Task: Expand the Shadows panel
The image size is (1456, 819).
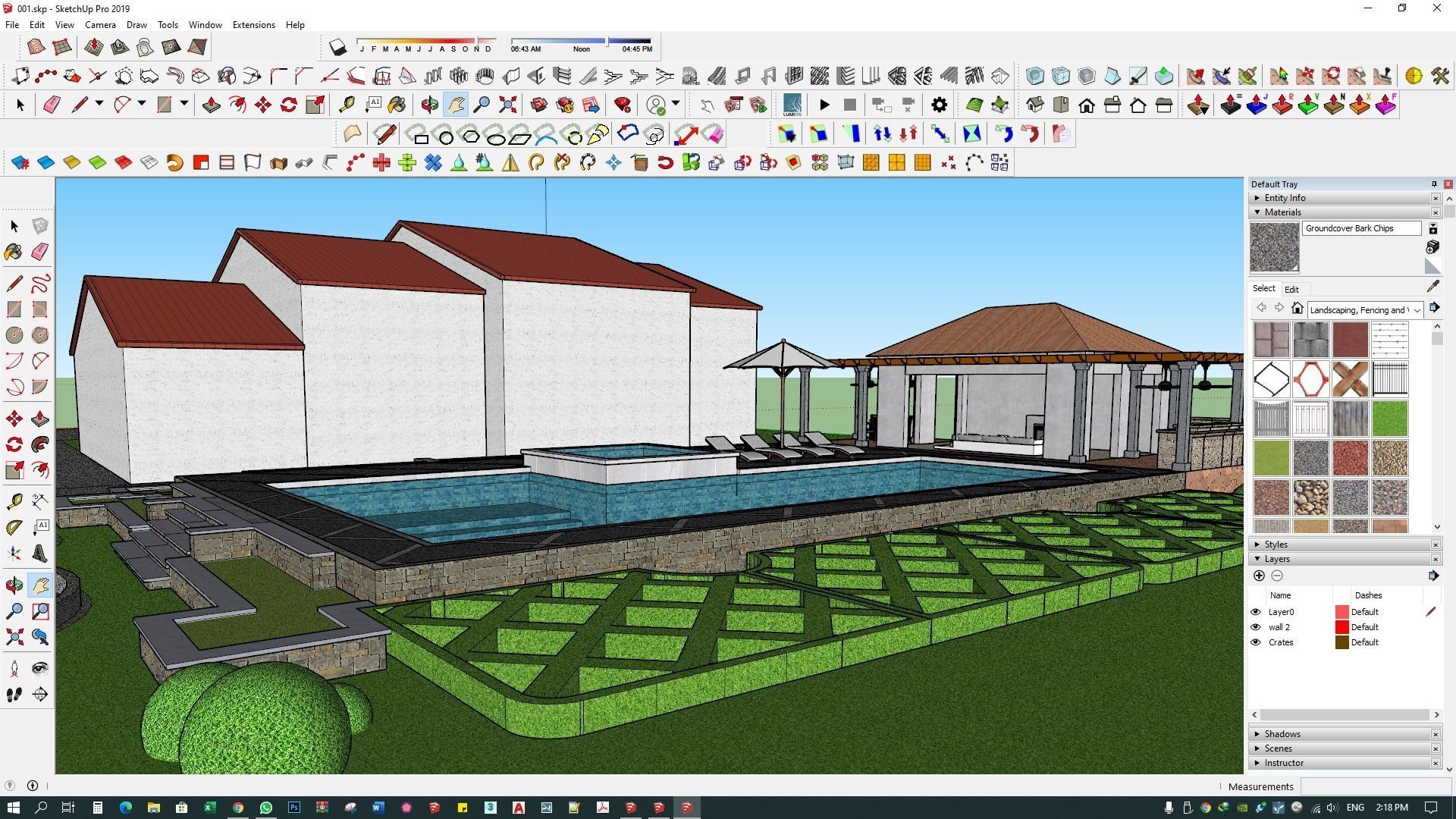Action: tap(1282, 734)
